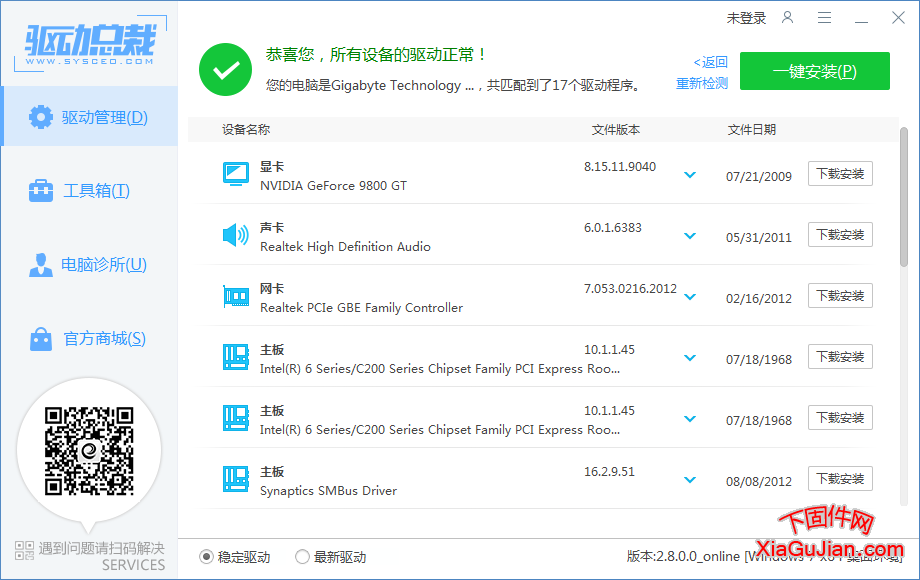Click 下载安装 for Realtek High Definition Audio
Viewport: 920px width, 580px height.
[840, 235]
